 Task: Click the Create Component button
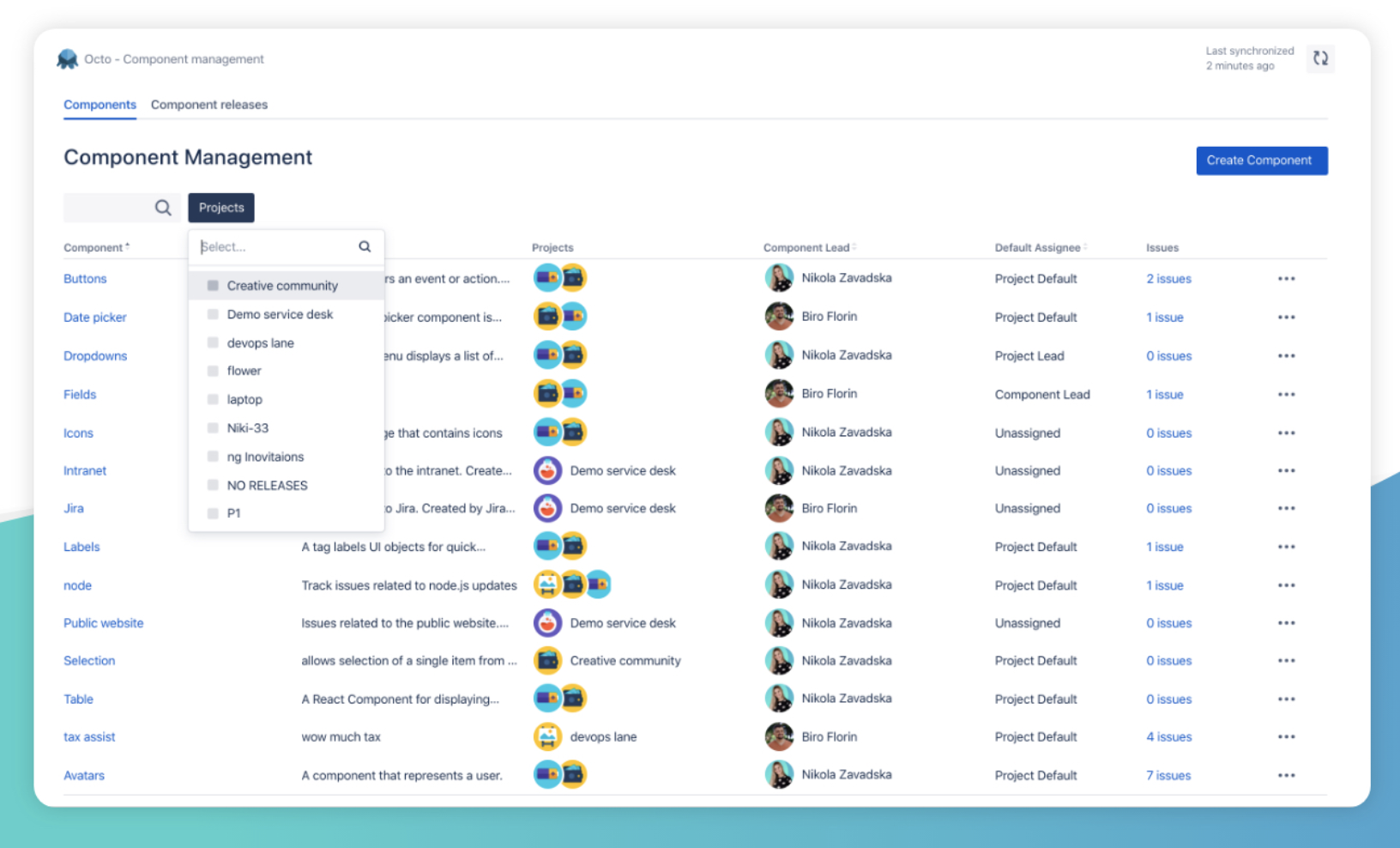coord(1262,161)
